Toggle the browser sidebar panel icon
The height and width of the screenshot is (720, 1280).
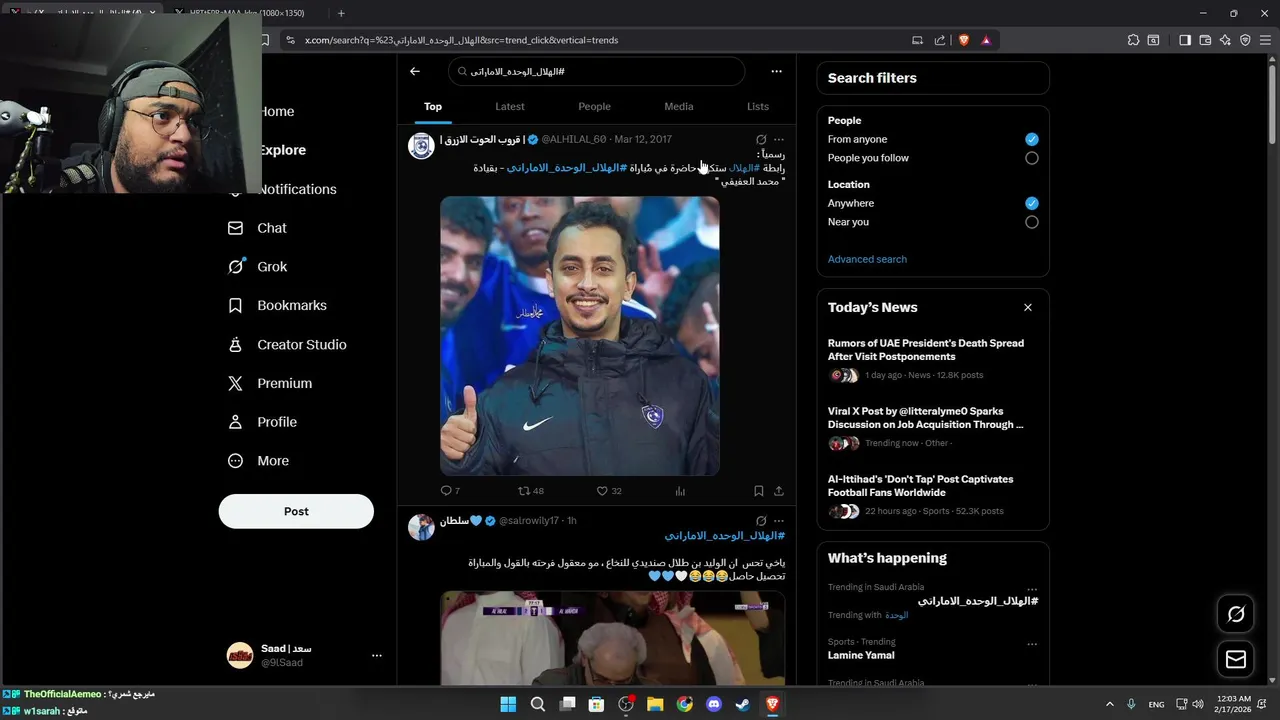(x=1185, y=40)
